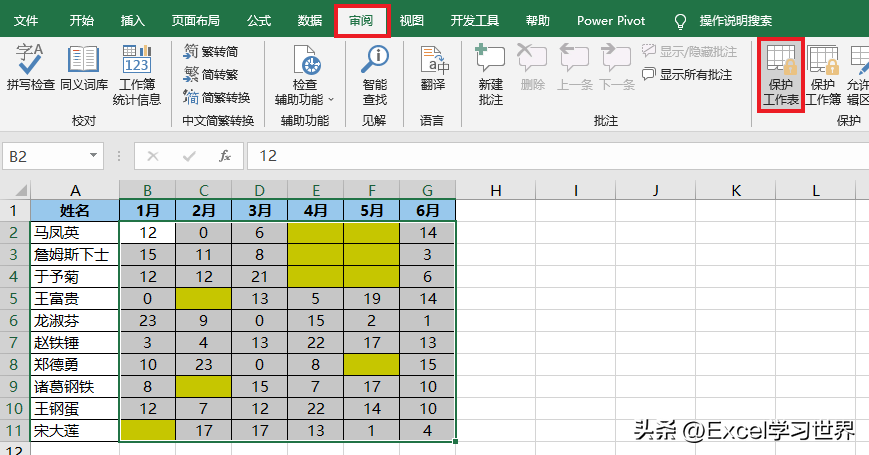Viewport: 869px width, 455px height.
Task: Switch to the Power Pivot tab
Action: point(611,21)
